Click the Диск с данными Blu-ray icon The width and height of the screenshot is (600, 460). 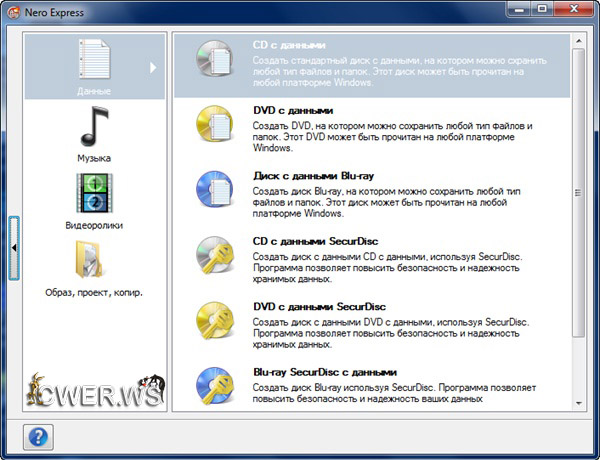click(x=214, y=192)
